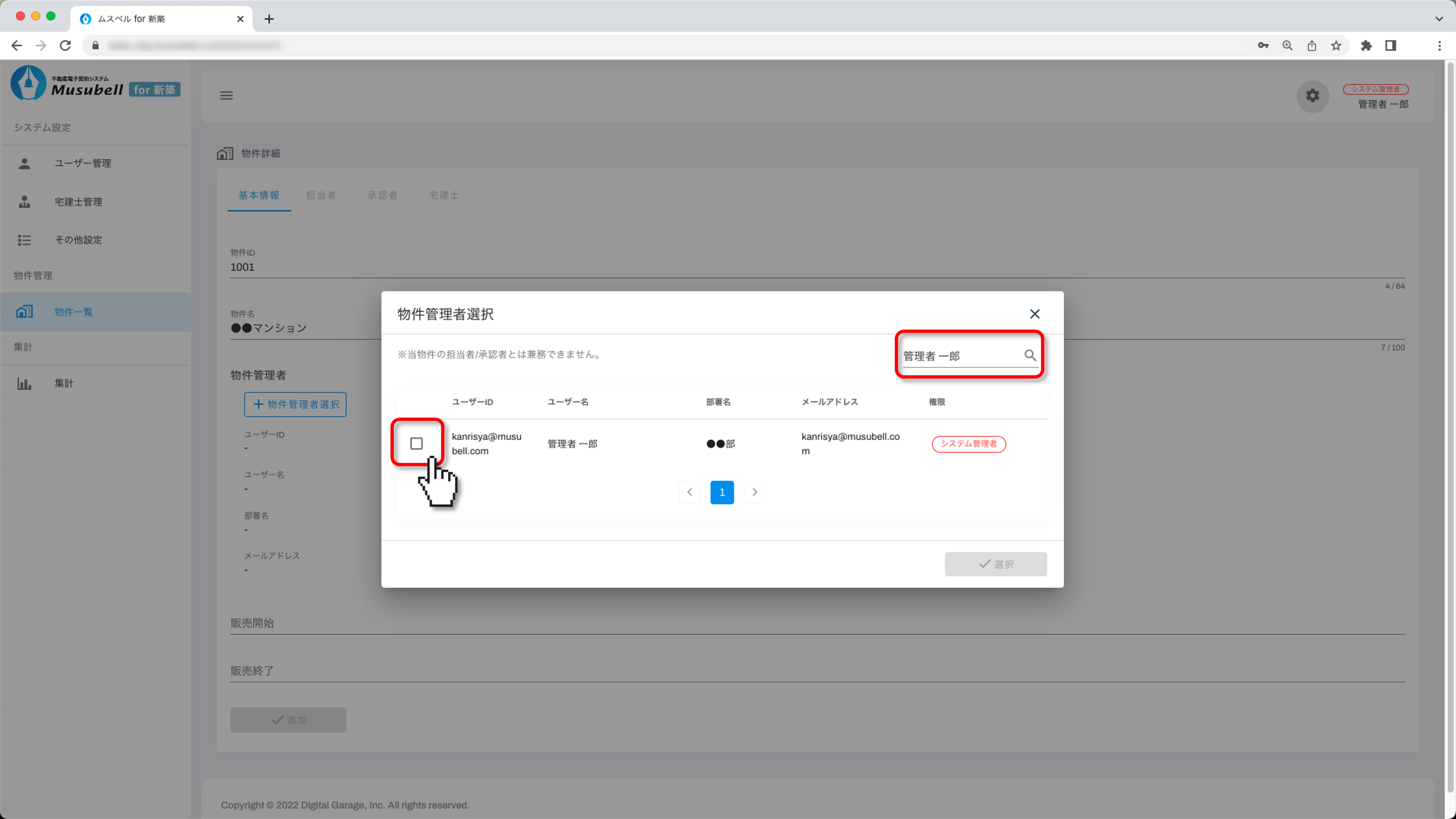Switch to the 担当者 tab

click(321, 195)
